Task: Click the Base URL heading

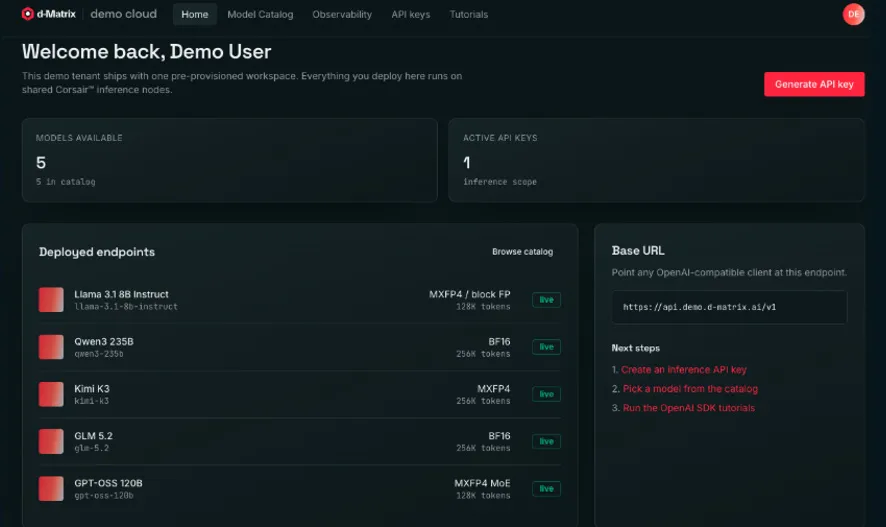Action: pyautogui.click(x=638, y=250)
